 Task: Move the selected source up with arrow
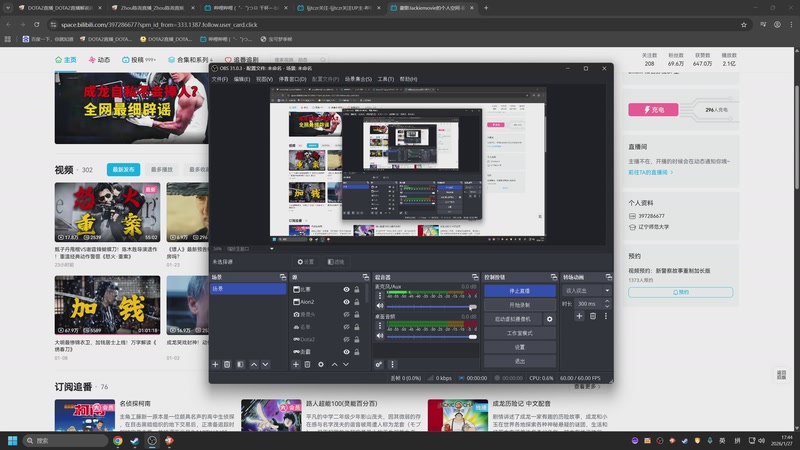point(337,365)
